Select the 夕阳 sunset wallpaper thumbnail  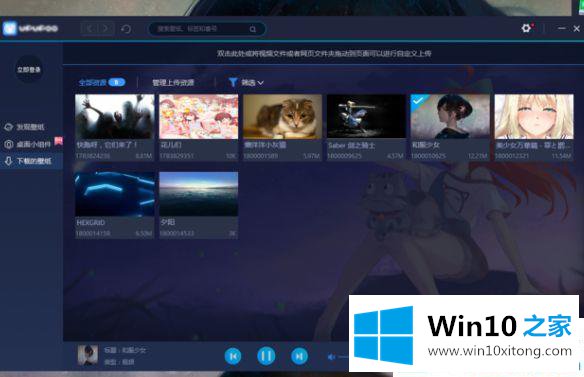199,194
